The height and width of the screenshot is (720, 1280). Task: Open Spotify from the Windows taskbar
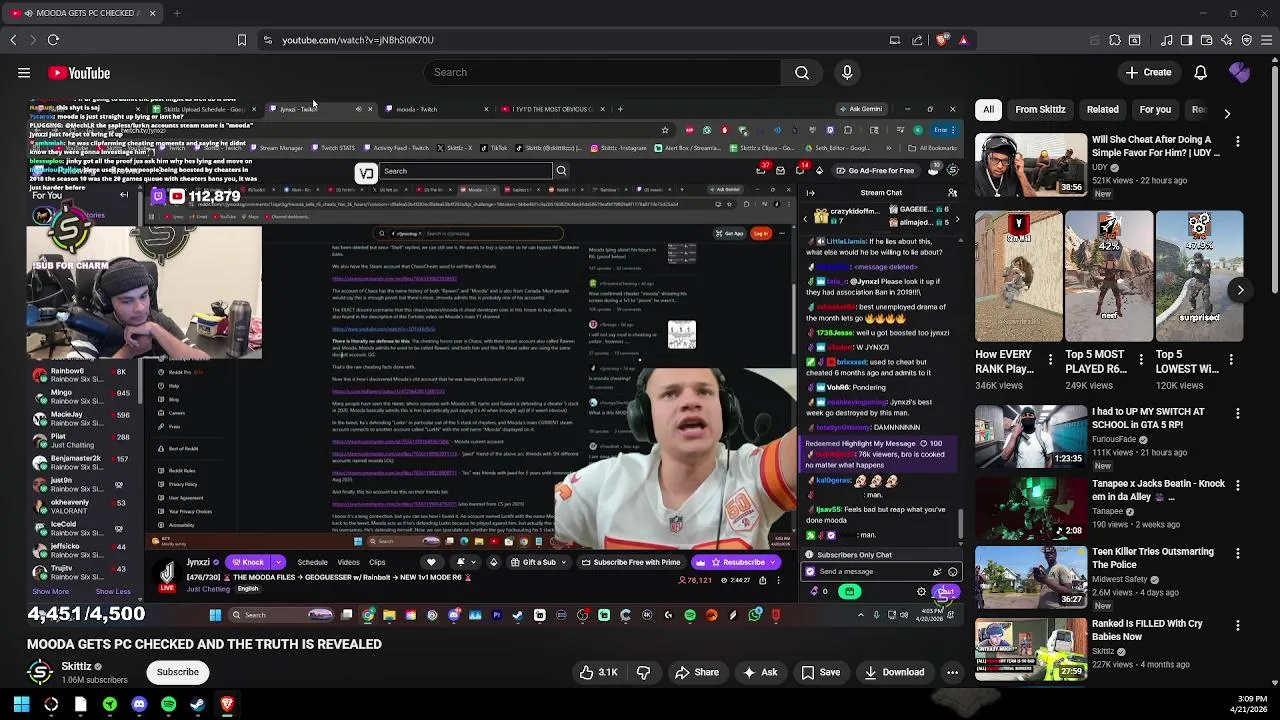(x=168, y=704)
